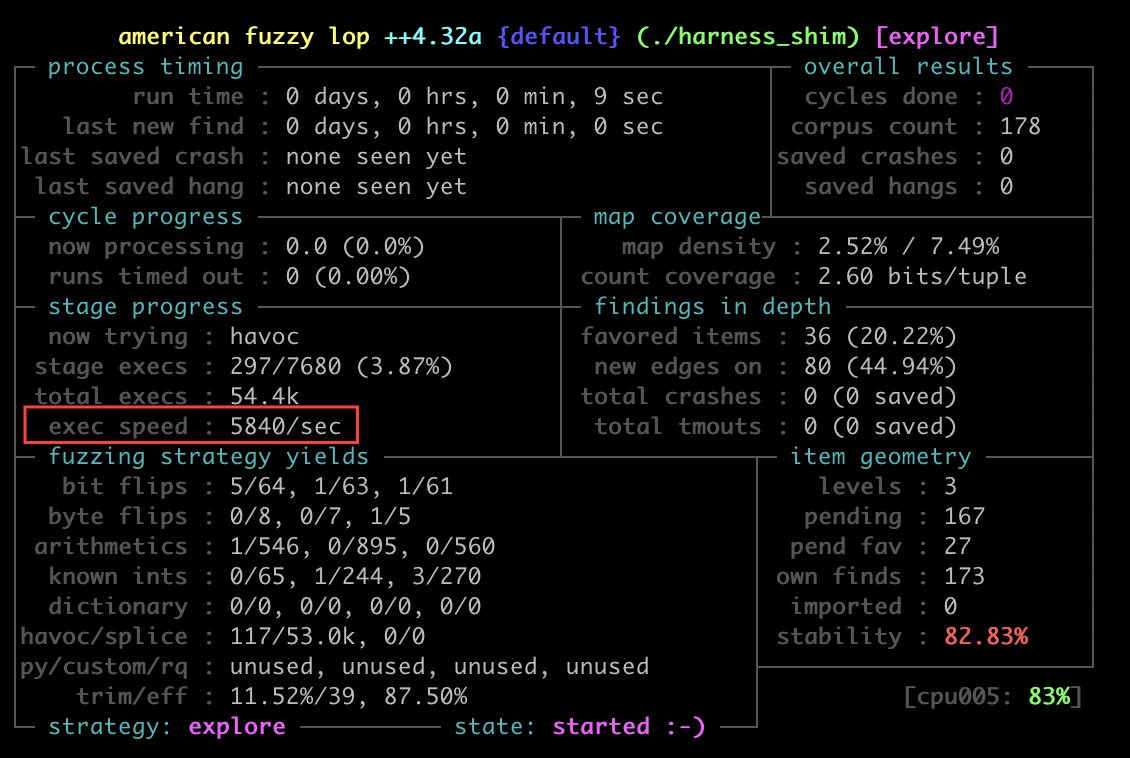This screenshot has width=1130, height=758.
Task: Click the red stability value 82.83%
Action: (986, 636)
